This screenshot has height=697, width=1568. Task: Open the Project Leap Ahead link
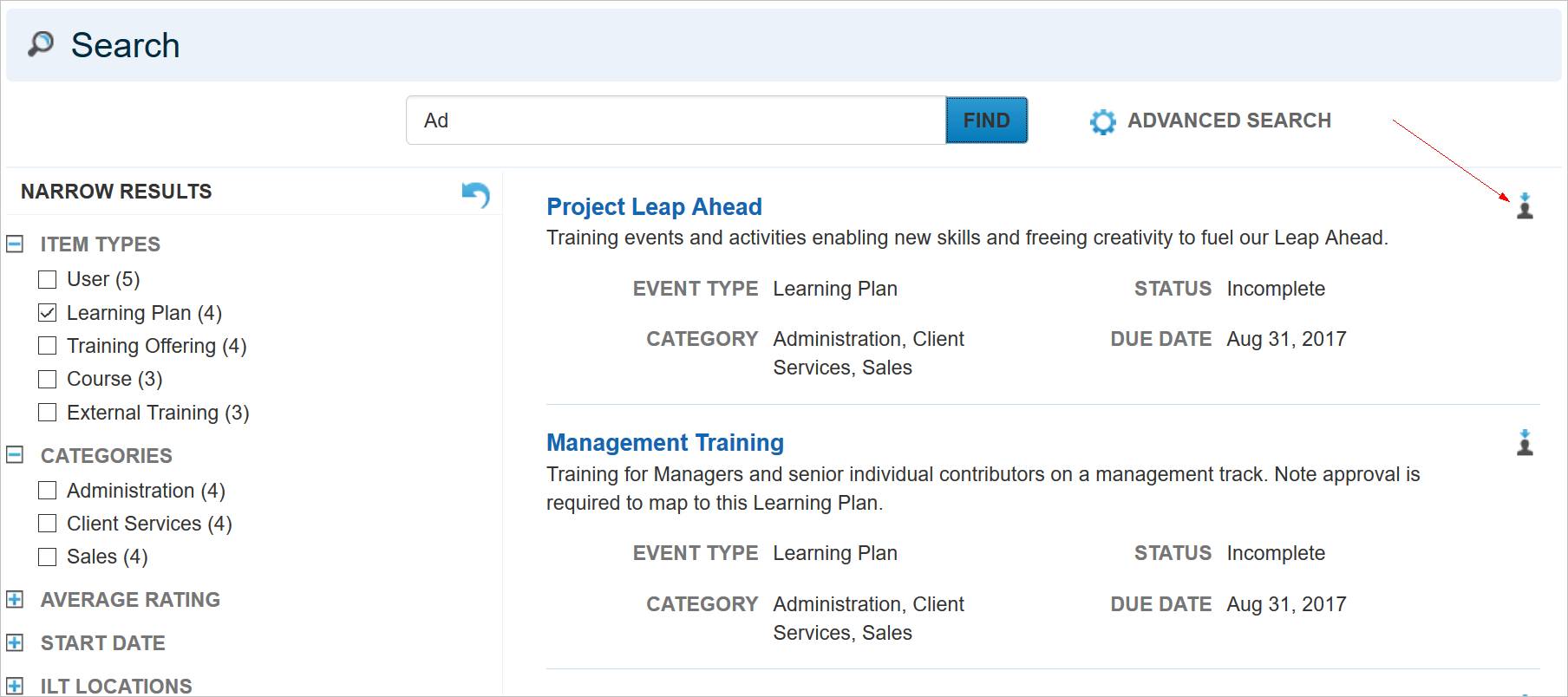click(x=654, y=207)
